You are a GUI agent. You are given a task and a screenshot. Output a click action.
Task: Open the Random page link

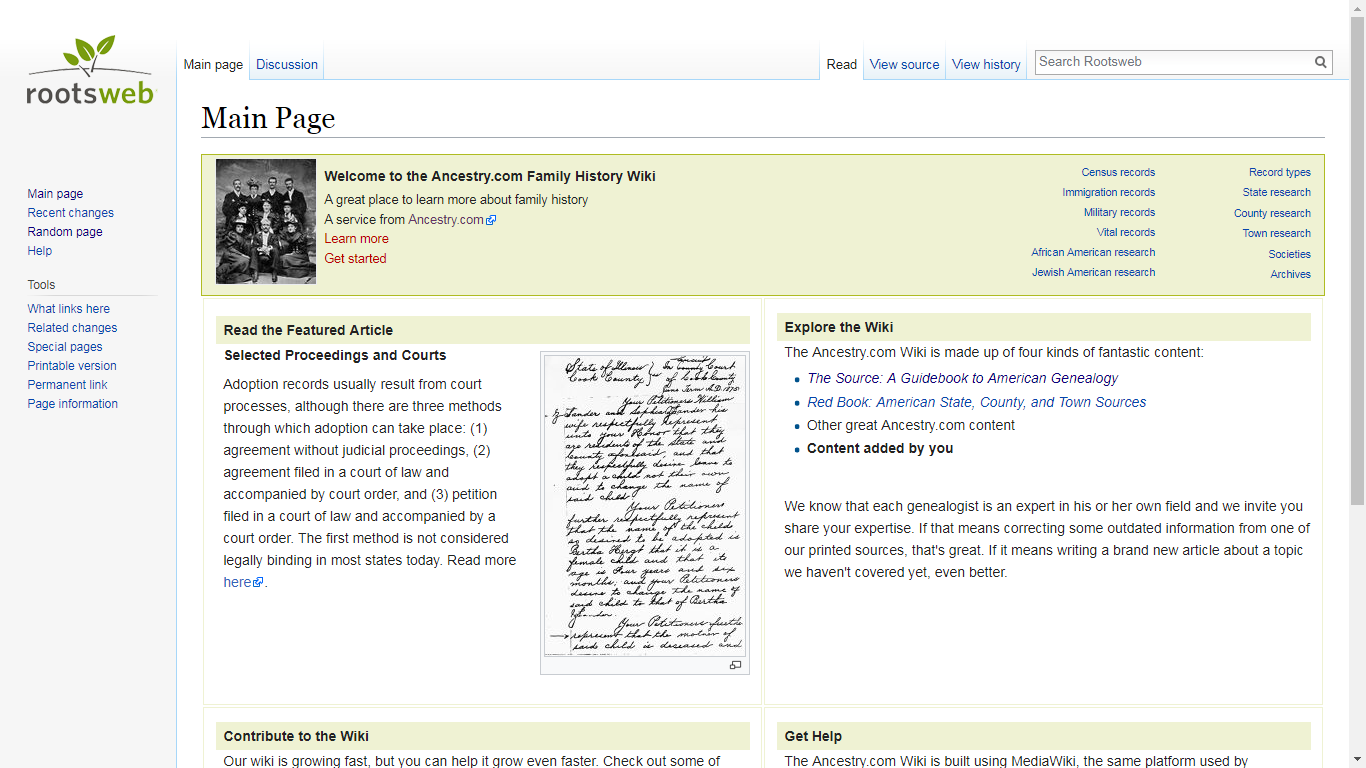64,231
